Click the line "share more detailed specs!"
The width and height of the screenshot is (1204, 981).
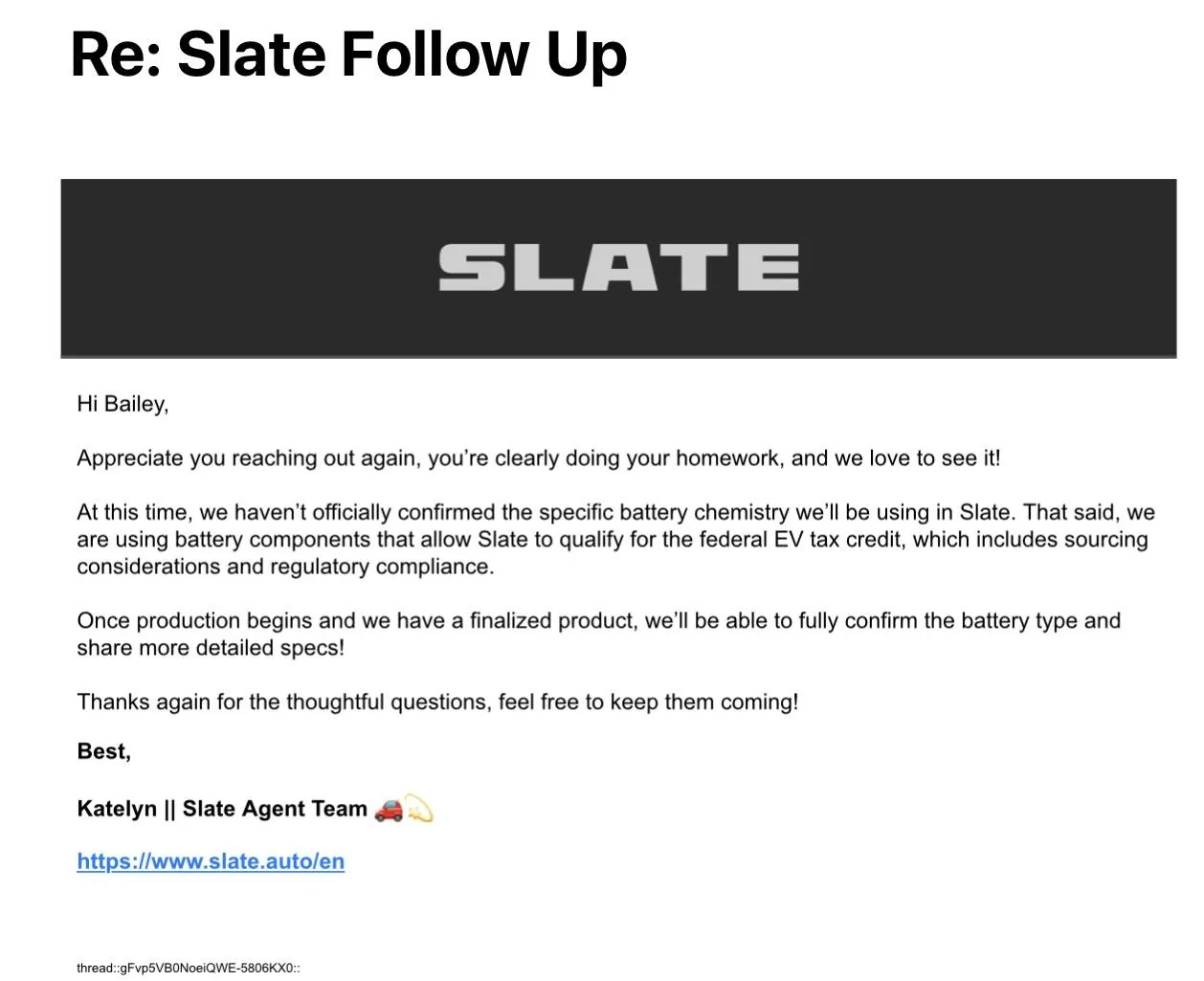click(211, 648)
